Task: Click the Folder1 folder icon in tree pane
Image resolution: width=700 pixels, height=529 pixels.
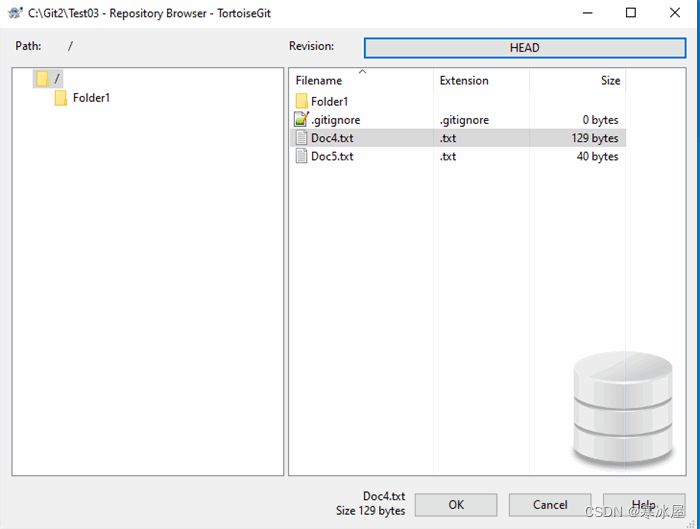Action: (61, 98)
